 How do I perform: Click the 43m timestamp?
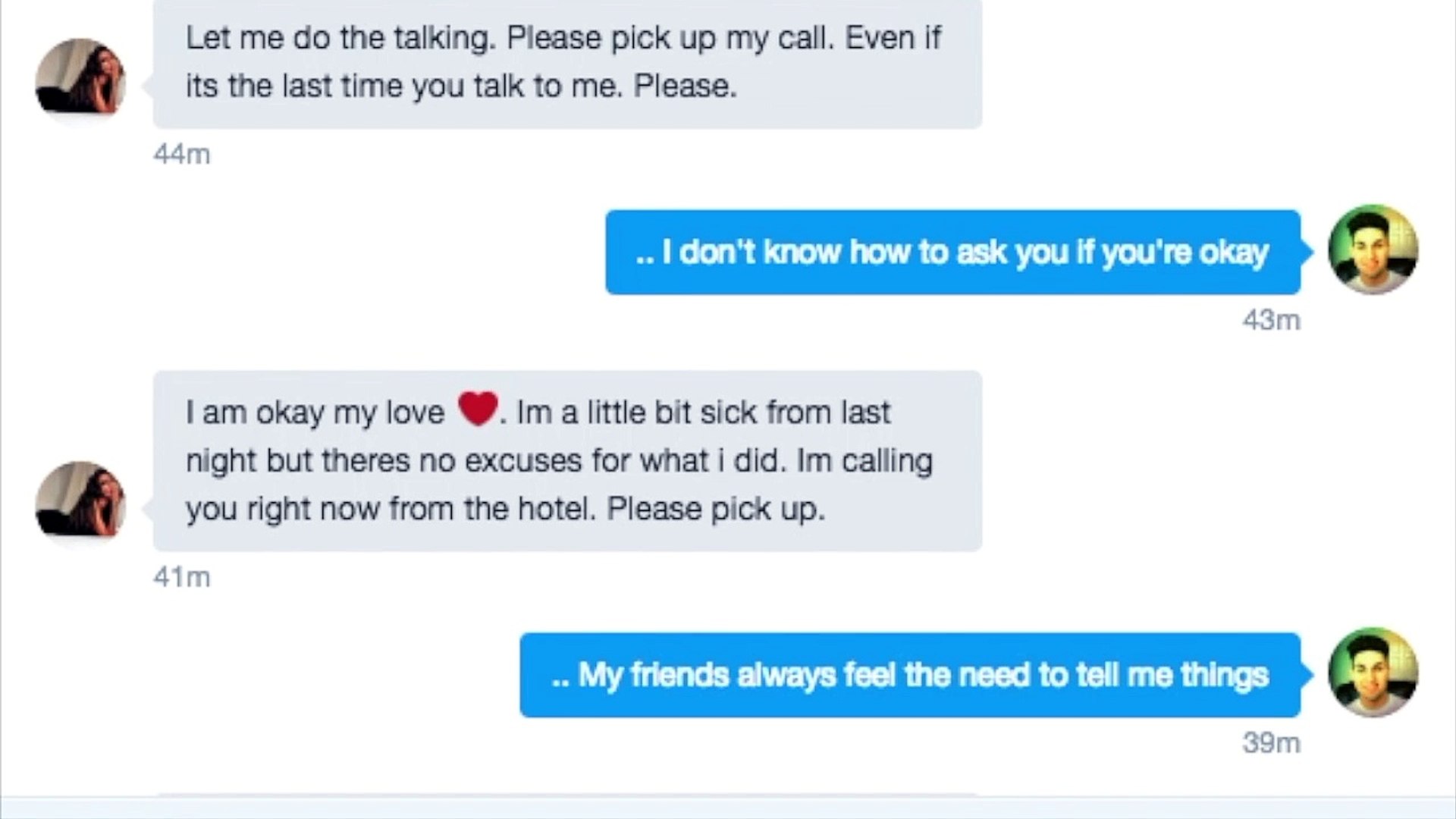click(1271, 321)
